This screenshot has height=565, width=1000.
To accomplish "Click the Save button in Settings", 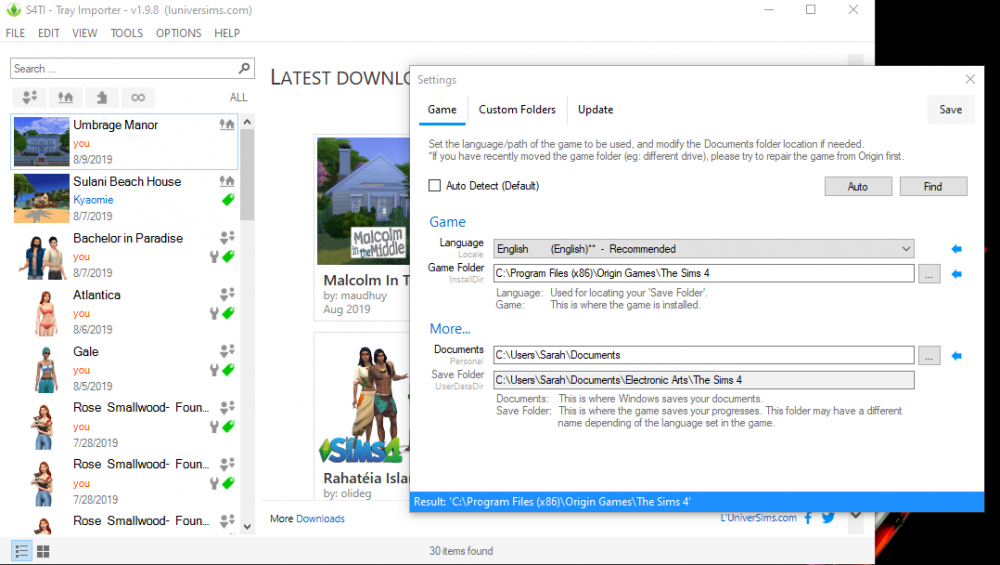I will coord(950,110).
